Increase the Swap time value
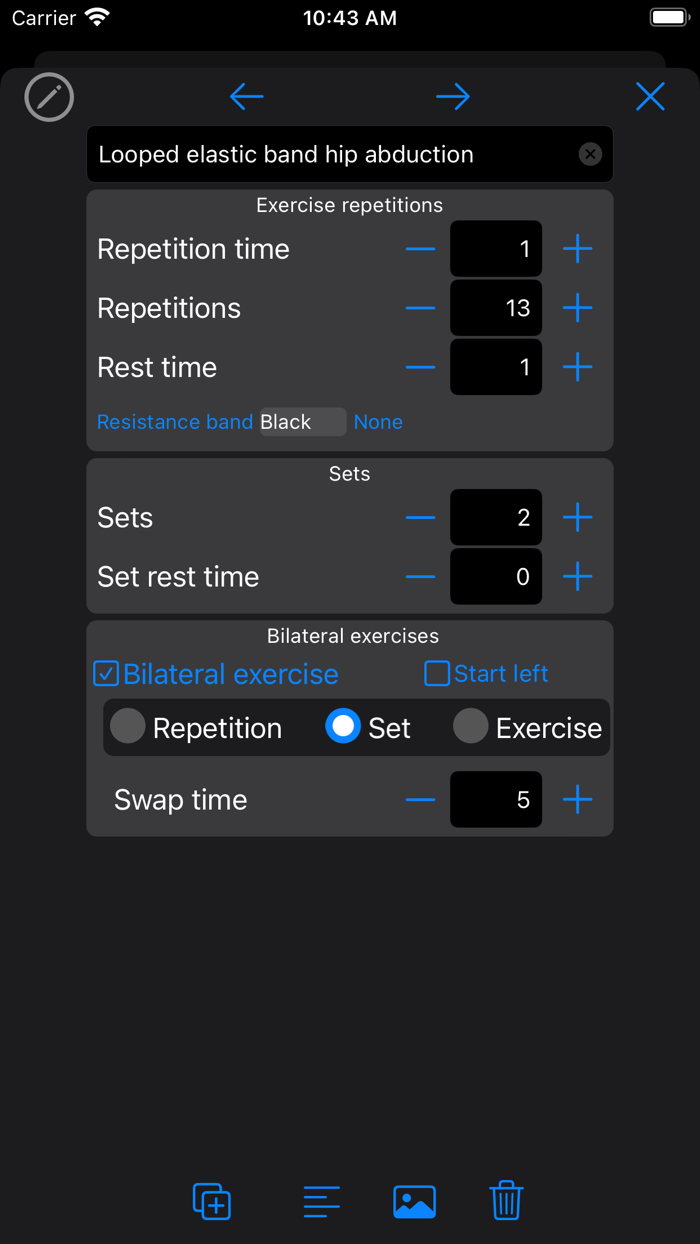This screenshot has width=700, height=1244. [577, 799]
